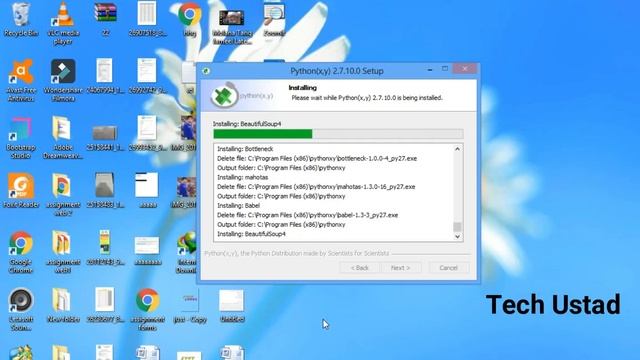640x360 pixels.
Task: Select the mahotas-1.3.0-16_py27.exe delete line
Action: [x=316, y=187]
